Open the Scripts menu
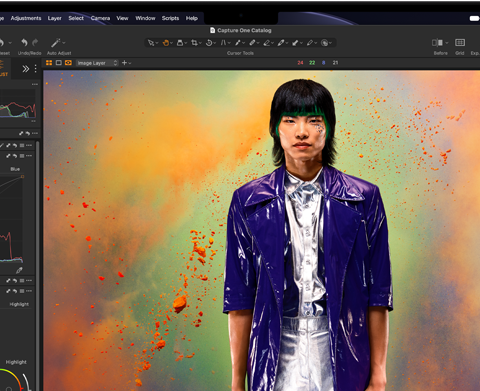 170,18
